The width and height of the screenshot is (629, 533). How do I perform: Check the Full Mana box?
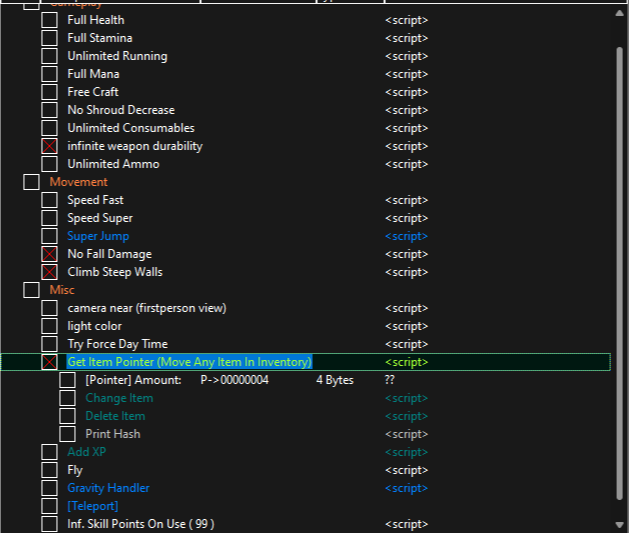[x=49, y=74]
